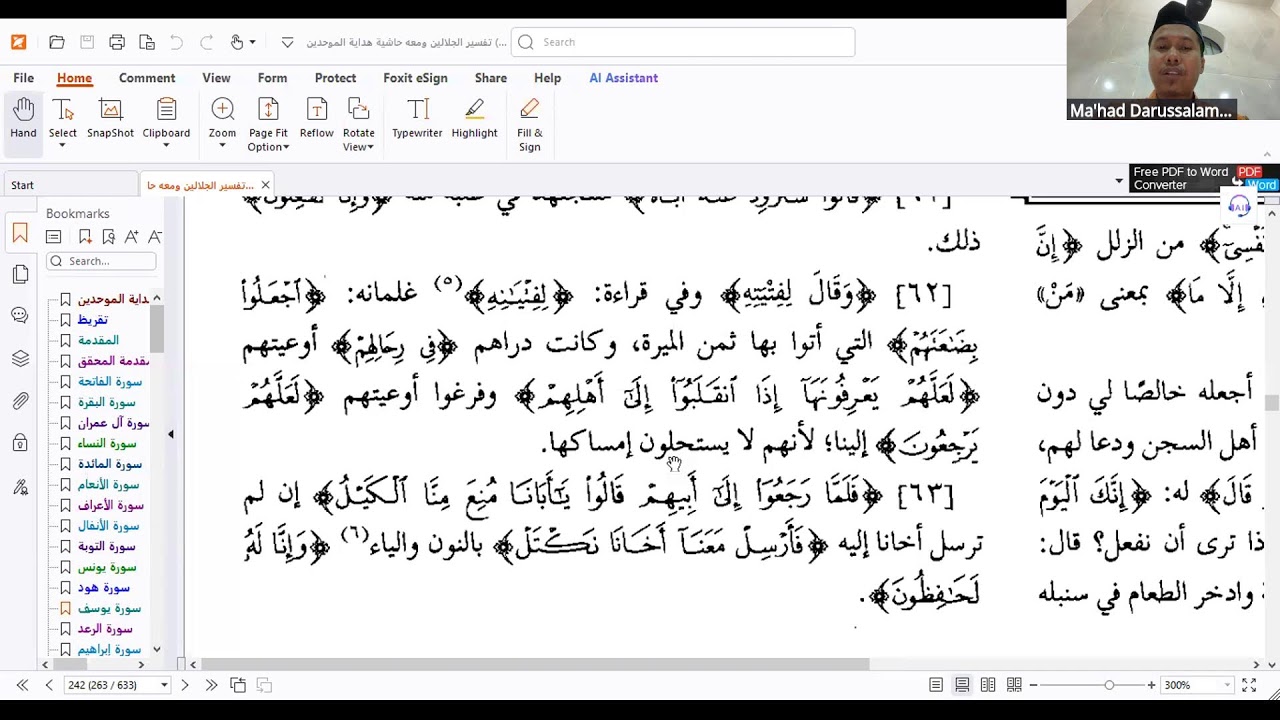Collapse the navigation panel arrow
This screenshot has height=720, width=1280.
pos(170,434)
